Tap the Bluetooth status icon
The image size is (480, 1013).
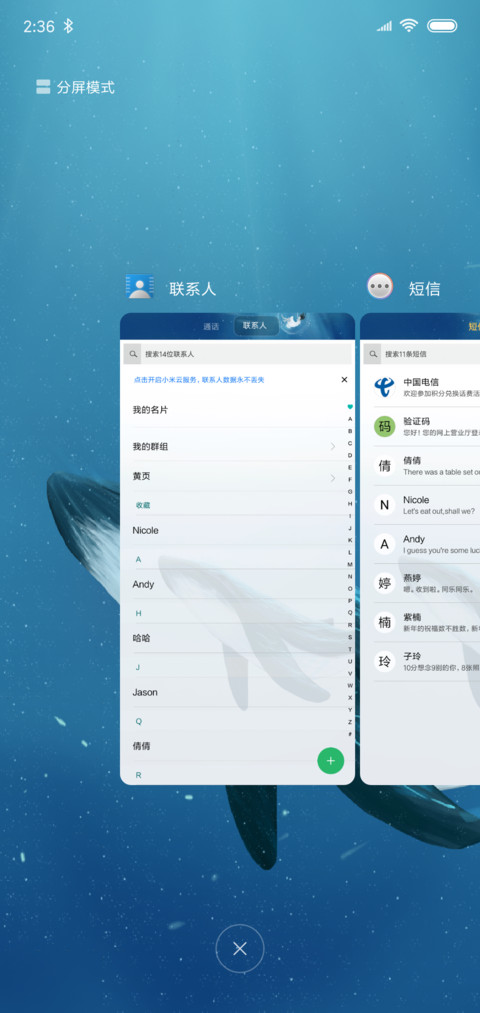(x=68, y=26)
